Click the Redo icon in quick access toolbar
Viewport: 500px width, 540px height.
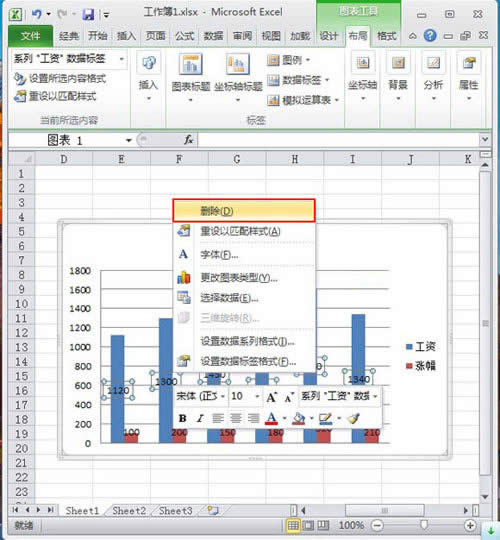click(62, 14)
